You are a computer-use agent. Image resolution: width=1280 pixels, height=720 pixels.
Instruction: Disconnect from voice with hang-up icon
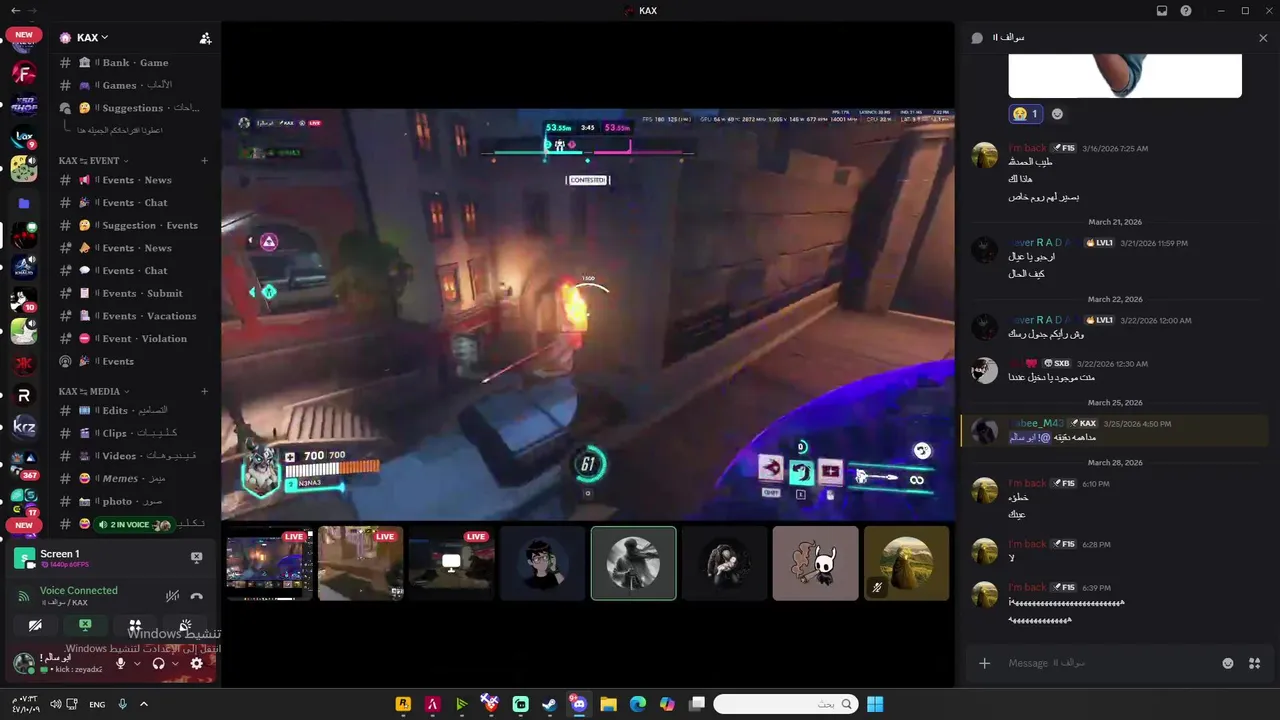(197, 596)
